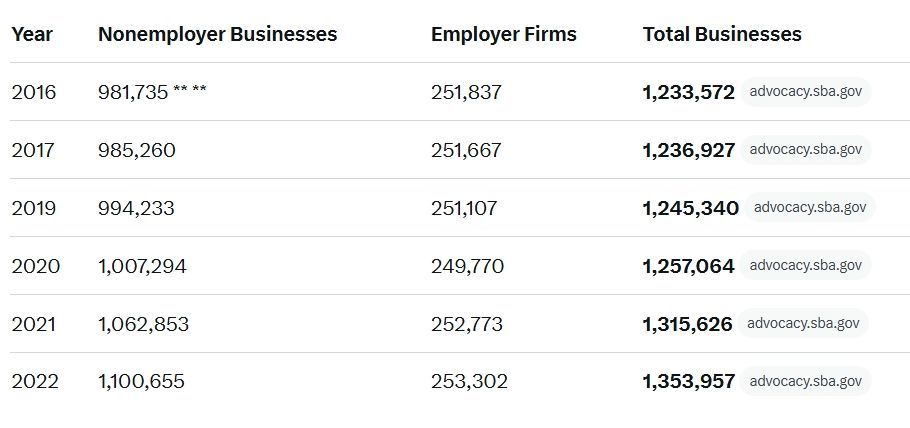Open the advocacy.sba.gov source for 2017
The width and height of the screenshot is (910, 428).
(x=805, y=150)
